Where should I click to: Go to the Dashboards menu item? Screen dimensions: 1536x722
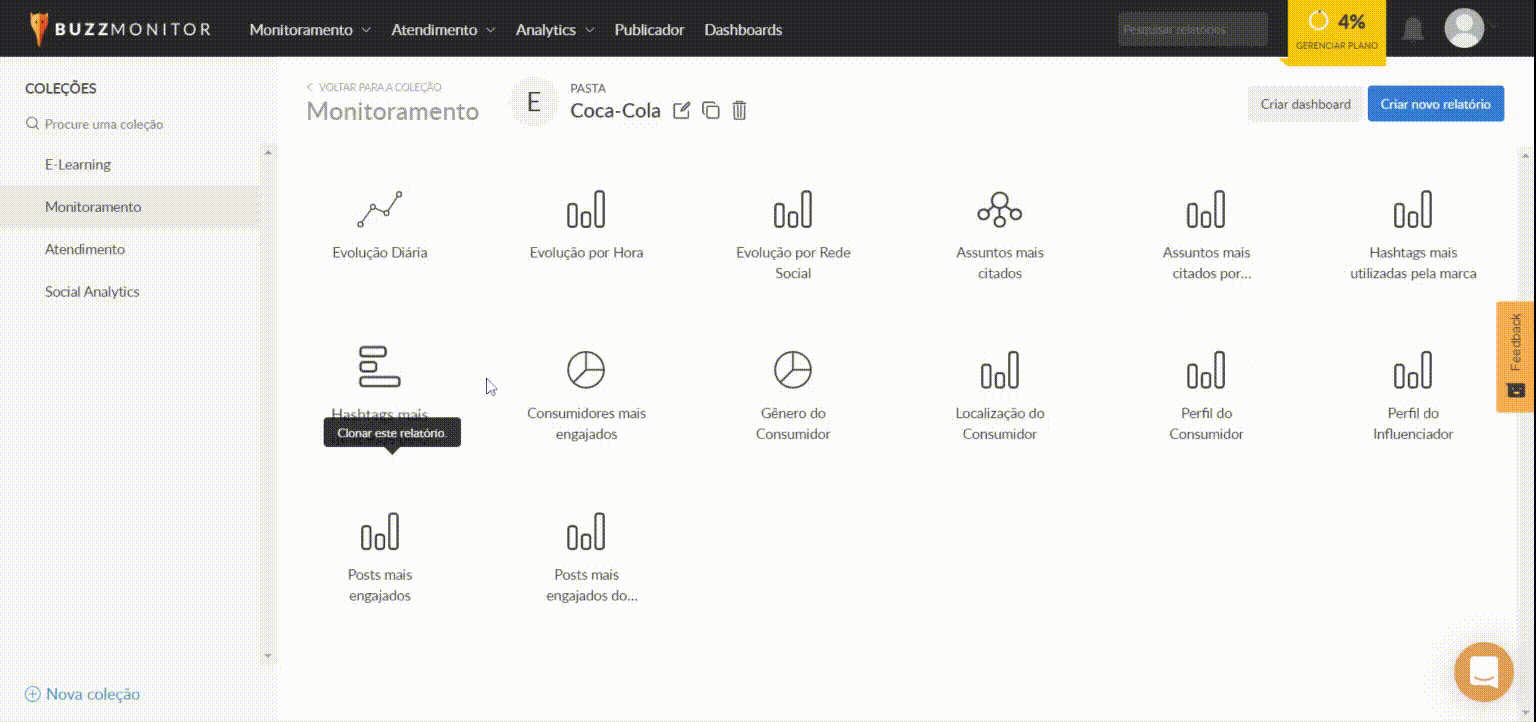[743, 30]
